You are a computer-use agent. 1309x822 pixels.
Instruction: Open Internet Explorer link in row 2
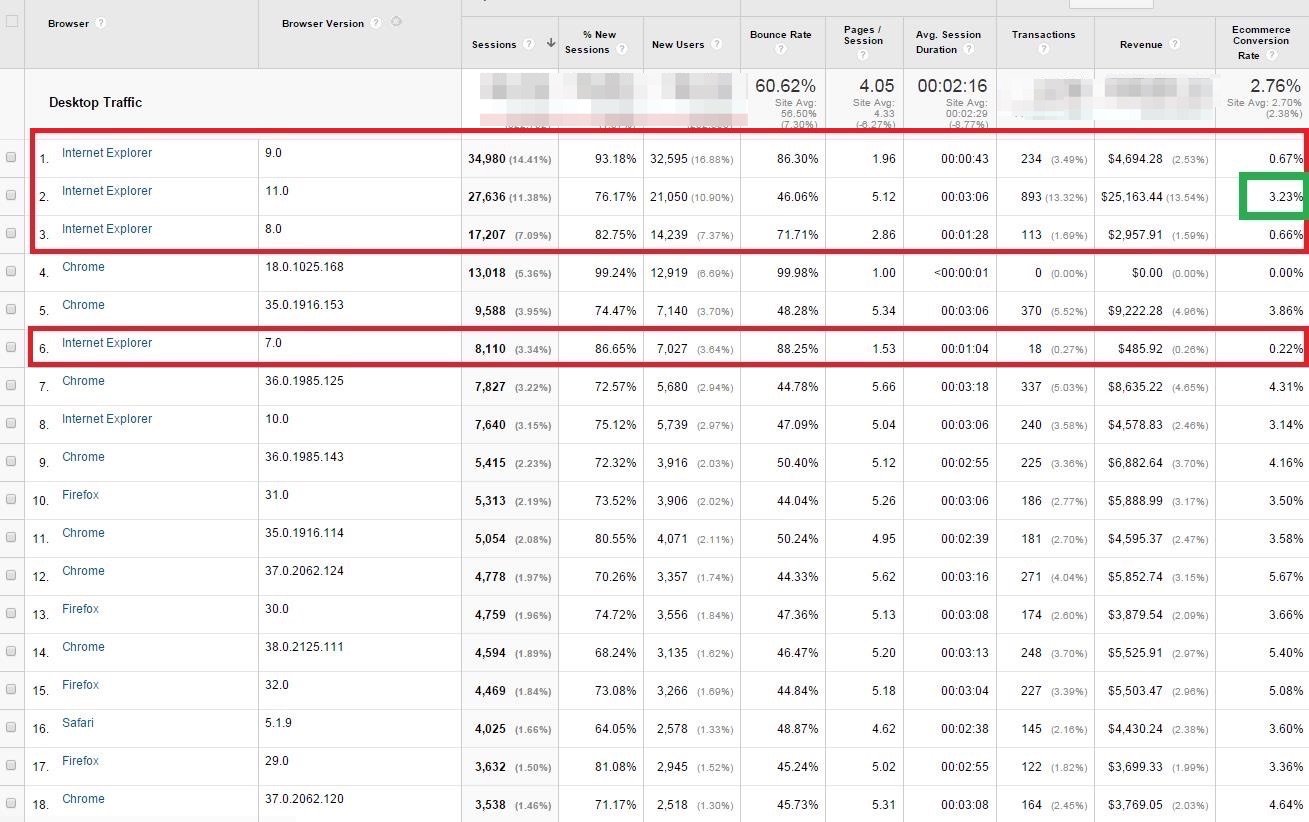(107, 191)
